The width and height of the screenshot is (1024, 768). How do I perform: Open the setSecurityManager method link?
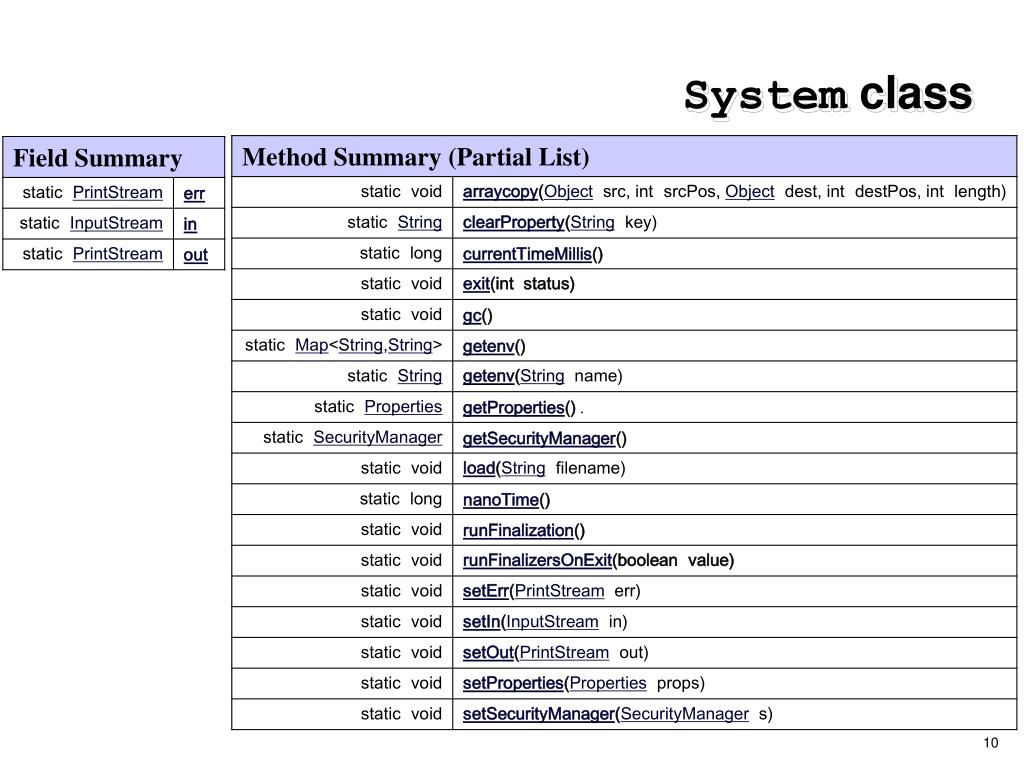pos(539,714)
